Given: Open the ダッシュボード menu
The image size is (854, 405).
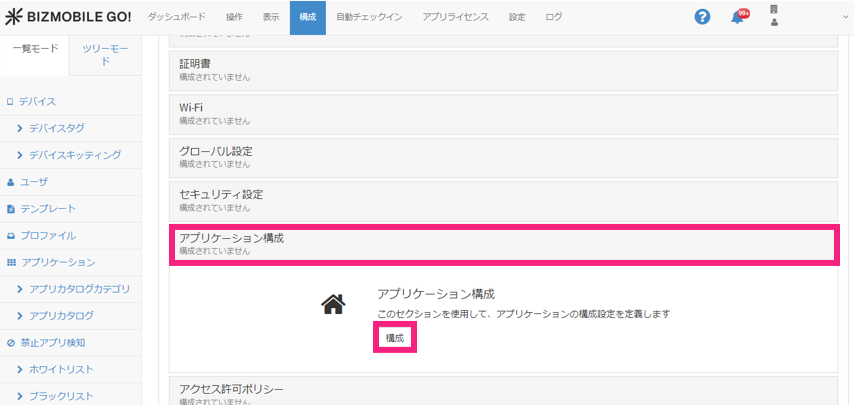Looking at the screenshot, I should coord(177,17).
